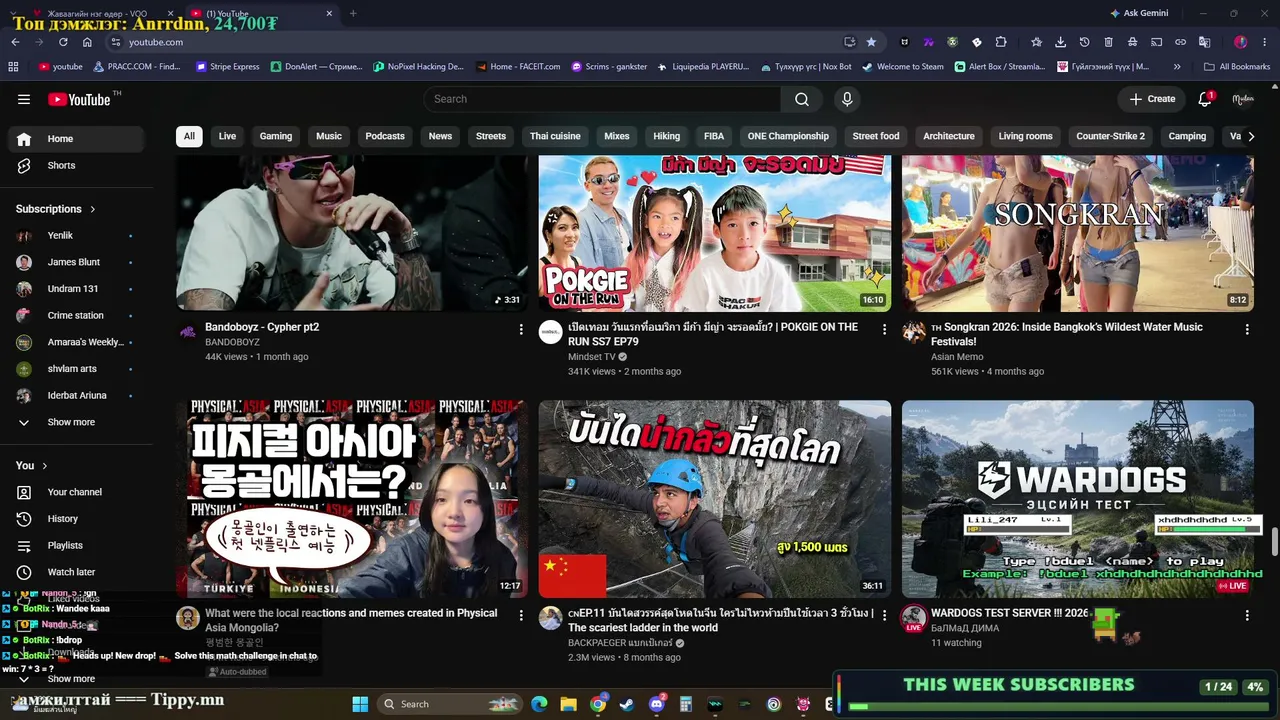The height and width of the screenshot is (720, 1280).
Task: Open the PRACC.COM bookmark
Action: pyautogui.click(x=137, y=67)
